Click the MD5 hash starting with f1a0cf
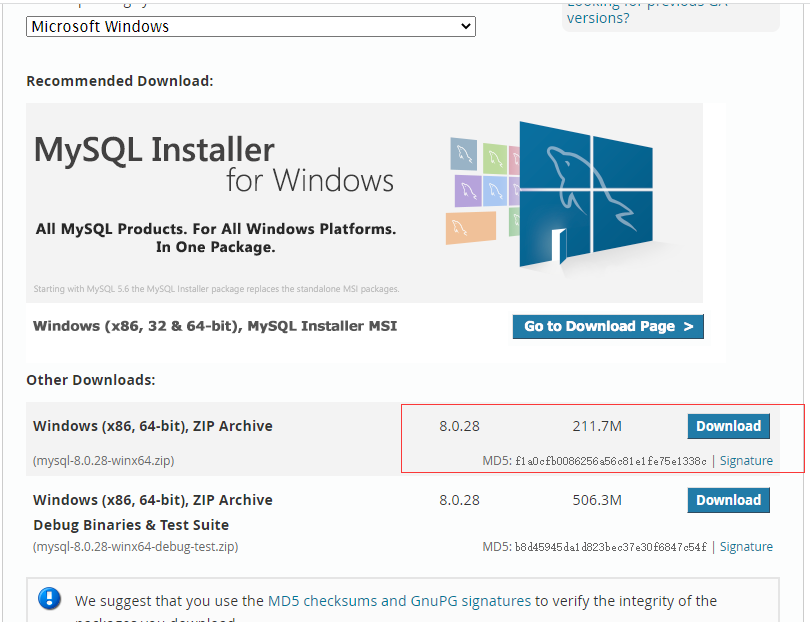 pyautogui.click(x=610, y=461)
